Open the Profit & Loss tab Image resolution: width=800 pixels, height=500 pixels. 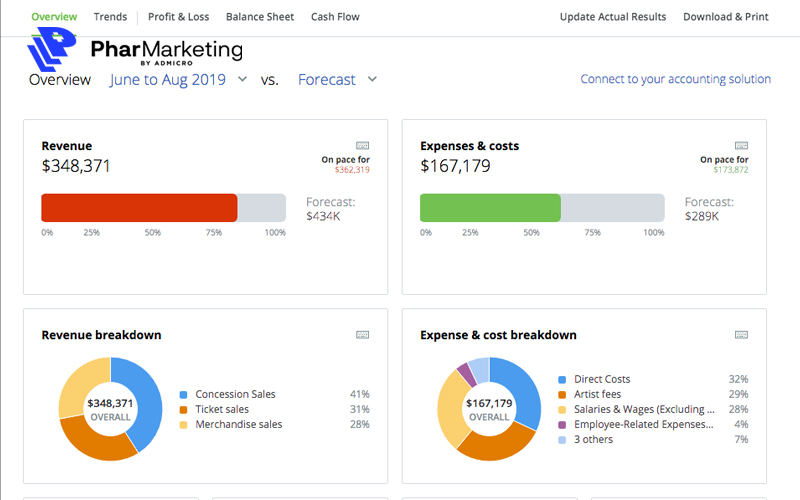click(x=179, y=17)
